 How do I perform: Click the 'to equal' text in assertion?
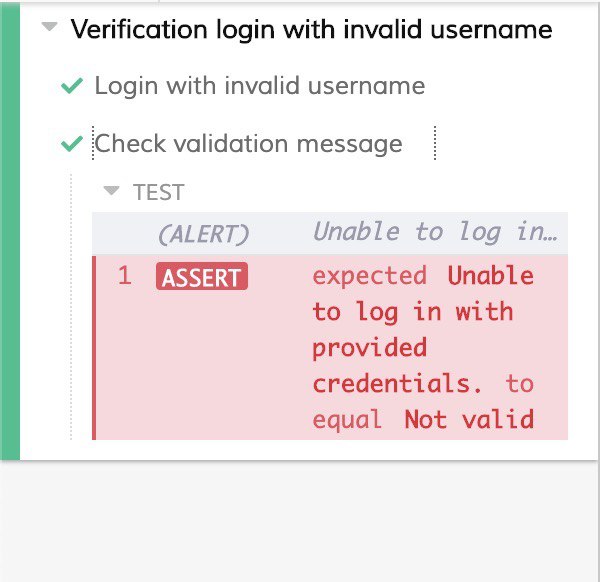tap(347, 419)
